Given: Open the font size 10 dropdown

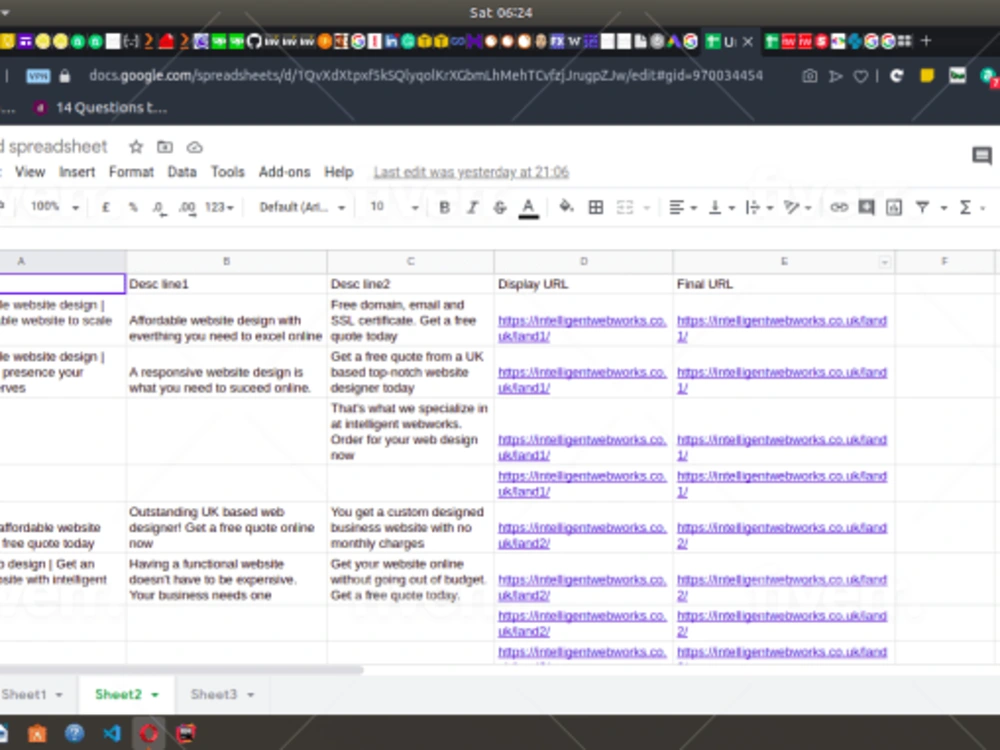Looking at the screenshot, I should 394,207.
